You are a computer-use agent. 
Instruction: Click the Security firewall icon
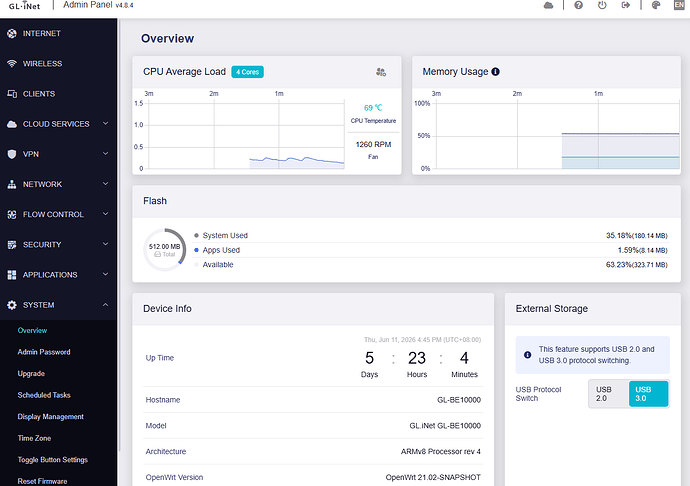click(12, 245)
